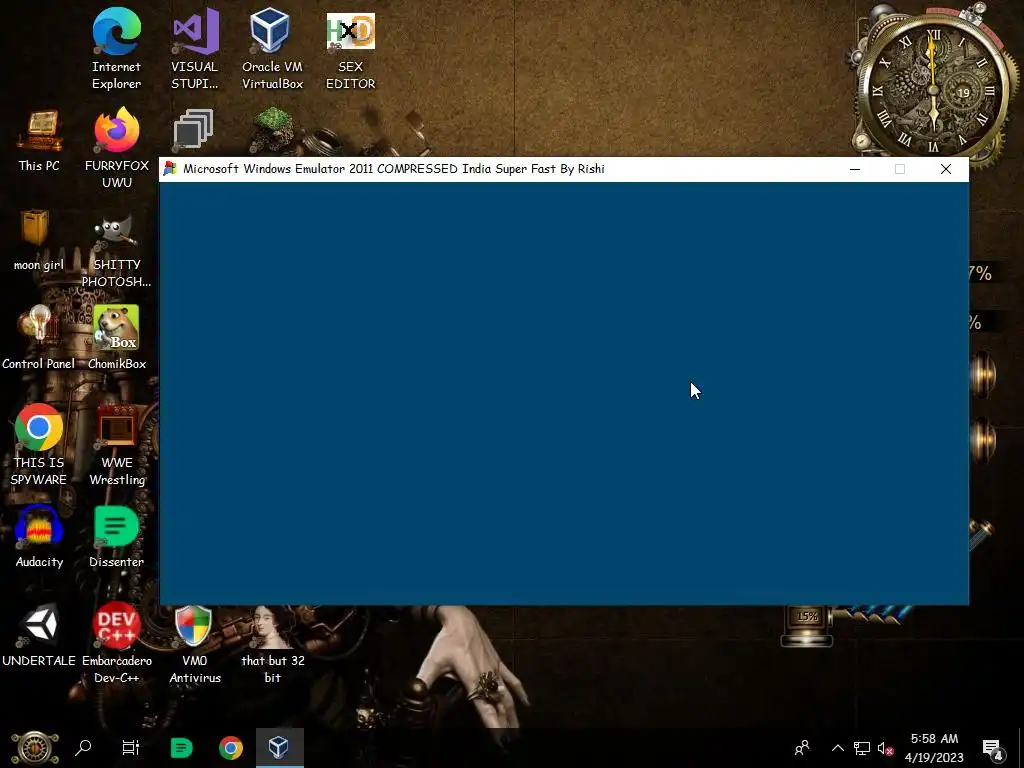Open the Dissenter desktop shortcut
The height and width of the screenshot is (768, 1024).
click(117, 537)
